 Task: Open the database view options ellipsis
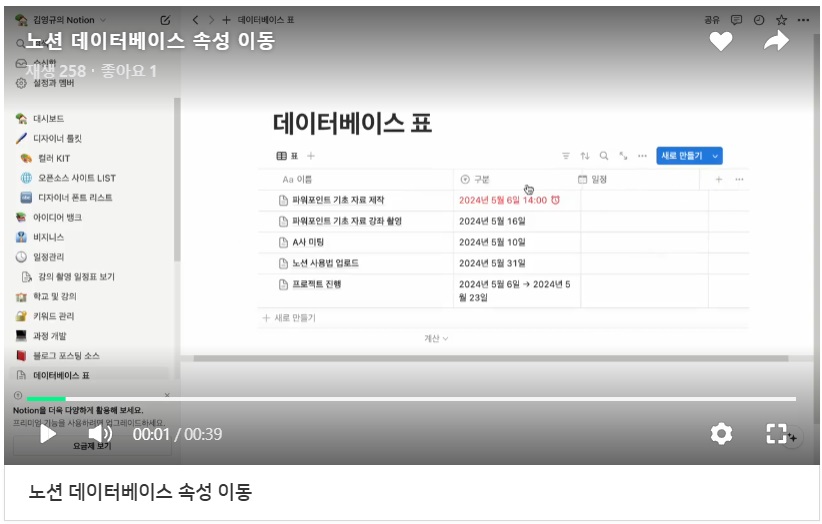[x=642, y=156]
